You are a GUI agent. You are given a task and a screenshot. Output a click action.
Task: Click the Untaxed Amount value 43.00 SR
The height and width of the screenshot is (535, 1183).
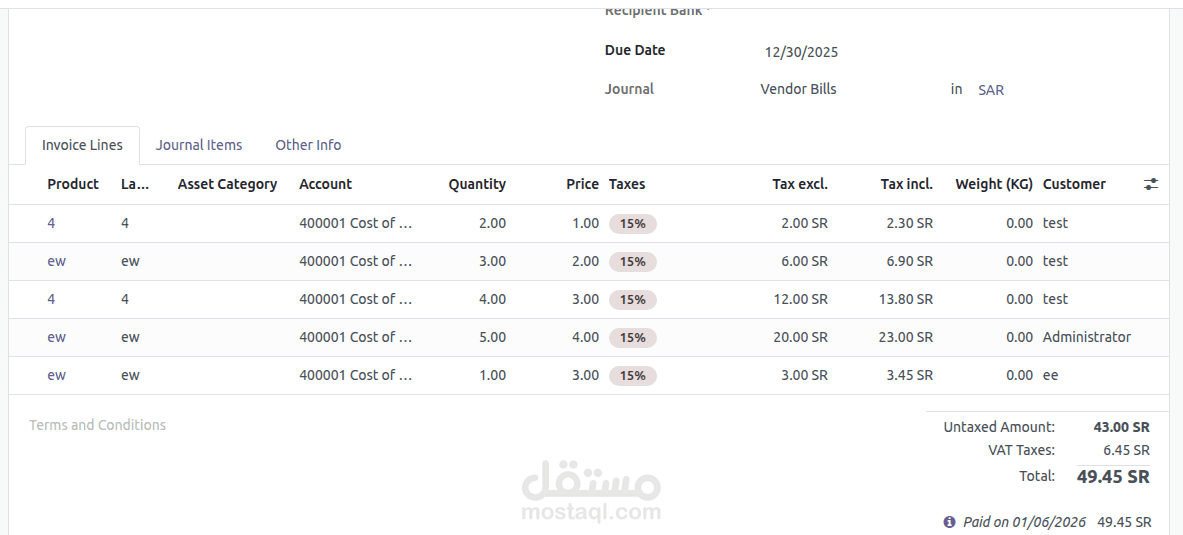click(1121, 427)
